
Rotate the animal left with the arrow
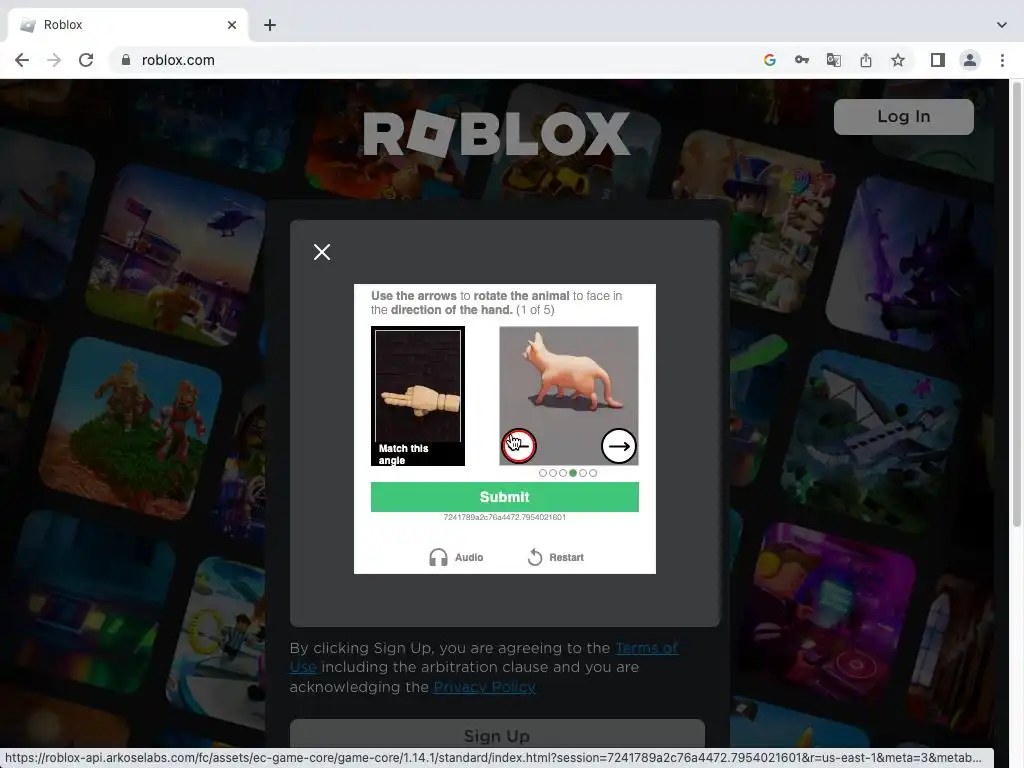coord(519,446)
